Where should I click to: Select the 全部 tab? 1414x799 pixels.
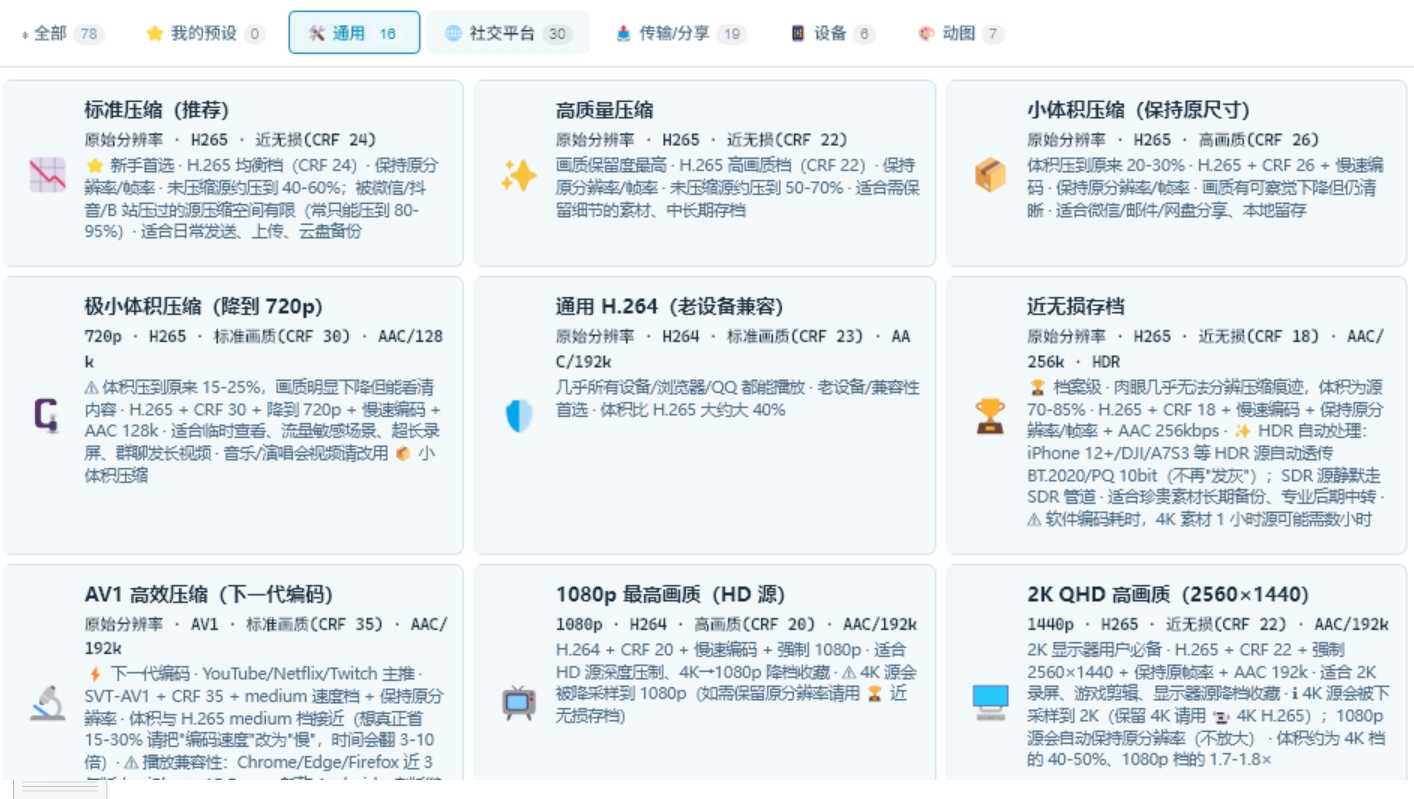coord(62,33)
